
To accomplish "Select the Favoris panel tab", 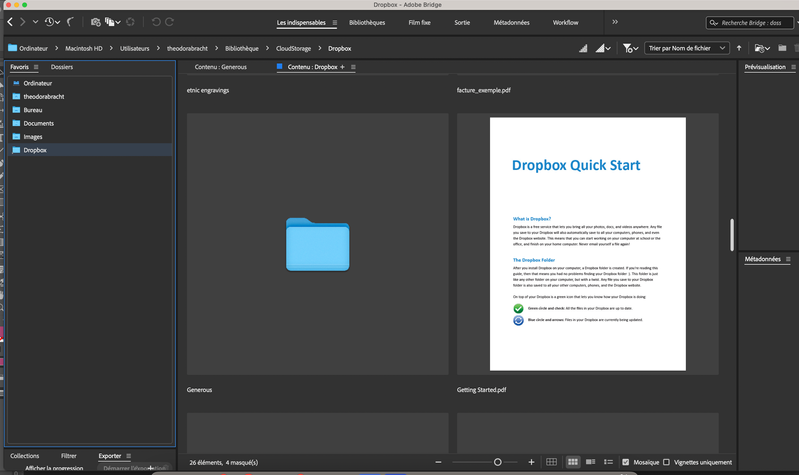I will 19,67.
